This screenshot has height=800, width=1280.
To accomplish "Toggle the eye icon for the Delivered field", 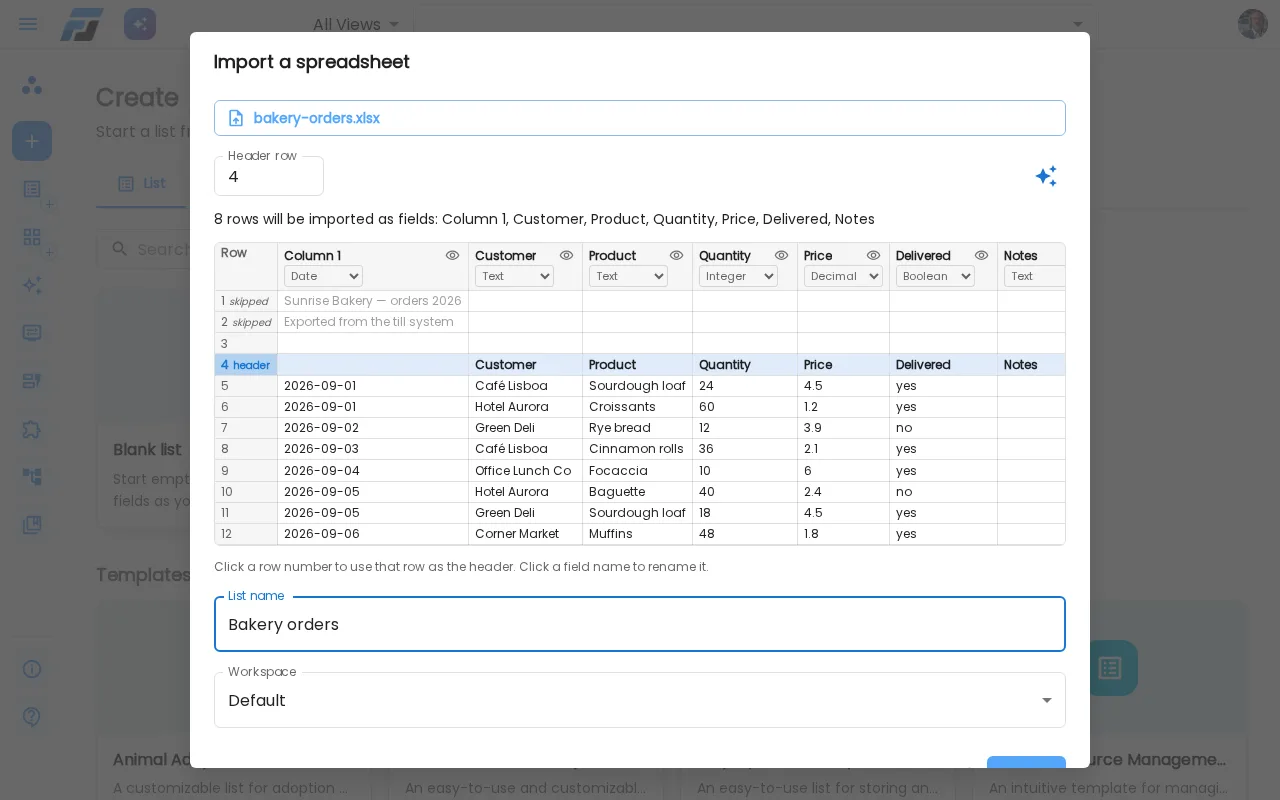I will 981,256.
